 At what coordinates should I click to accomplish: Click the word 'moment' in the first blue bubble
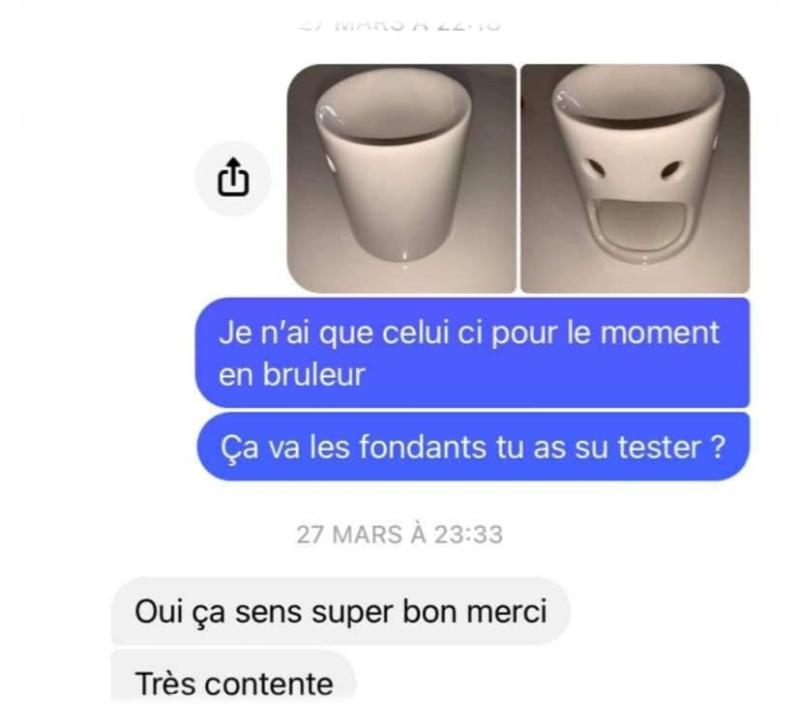point(660,333)
